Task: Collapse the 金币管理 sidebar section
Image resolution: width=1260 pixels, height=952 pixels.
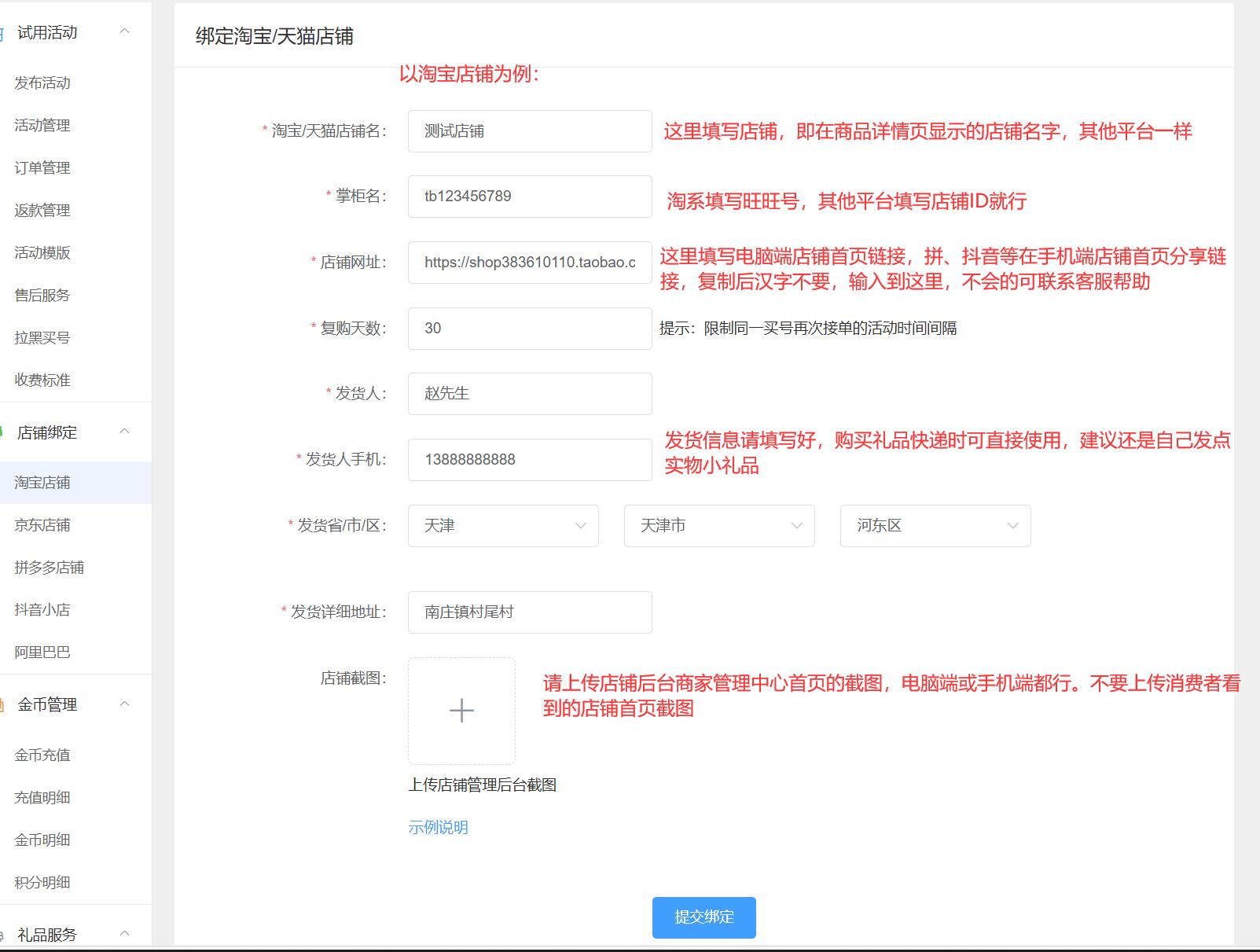Action: pos(124,704)
